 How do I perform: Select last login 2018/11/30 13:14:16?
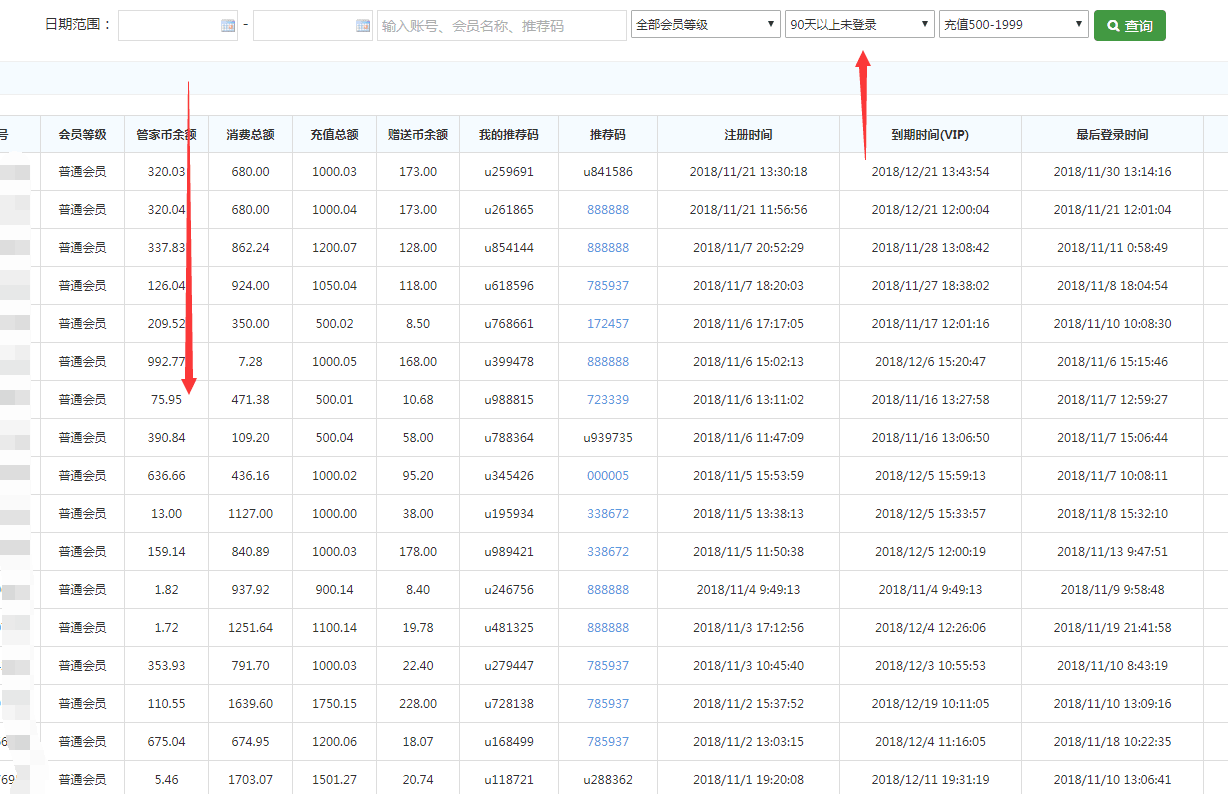tap(1112, 172)
